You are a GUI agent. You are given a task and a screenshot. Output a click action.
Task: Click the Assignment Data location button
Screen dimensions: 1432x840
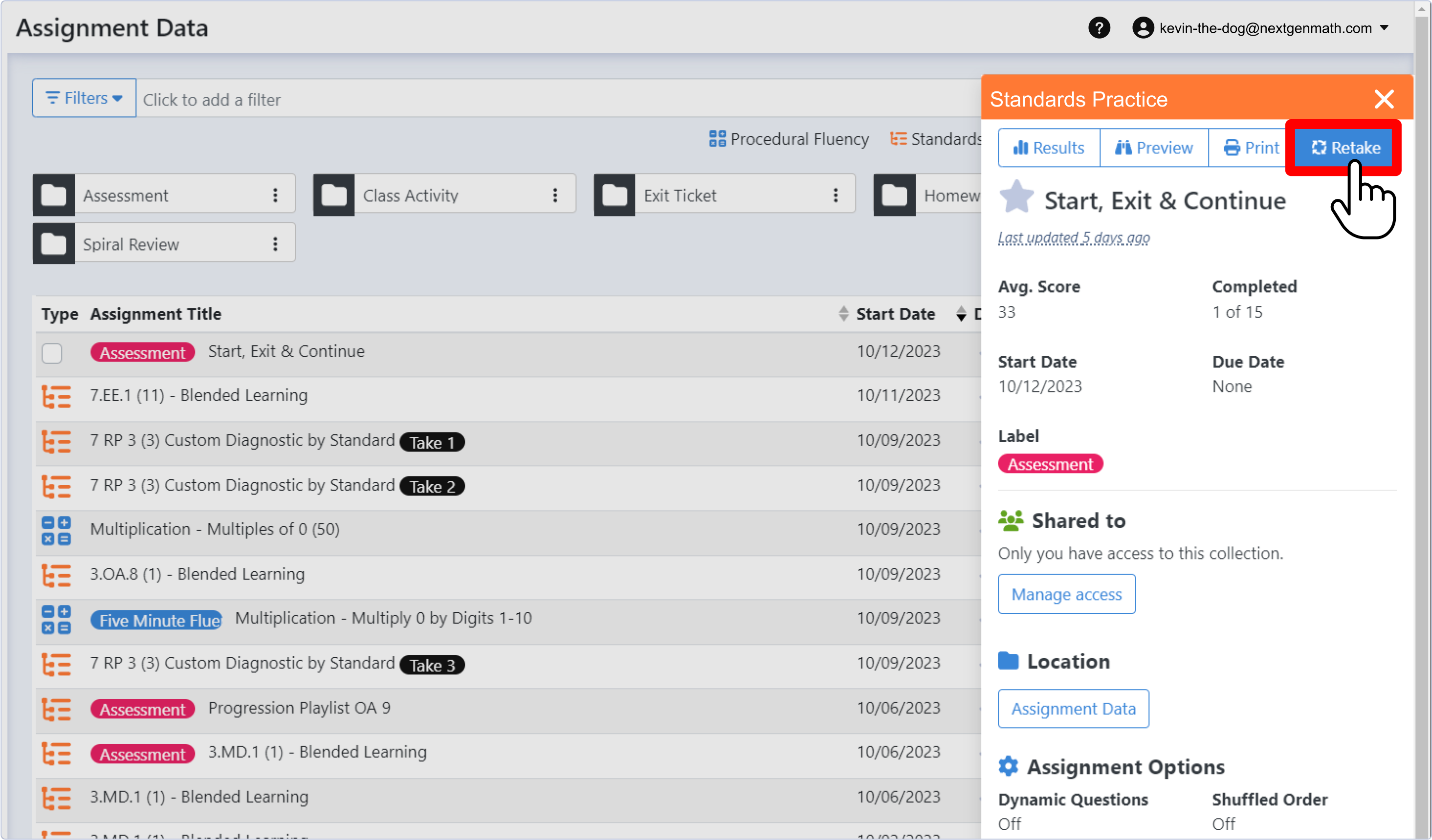tap(1074, 709)
